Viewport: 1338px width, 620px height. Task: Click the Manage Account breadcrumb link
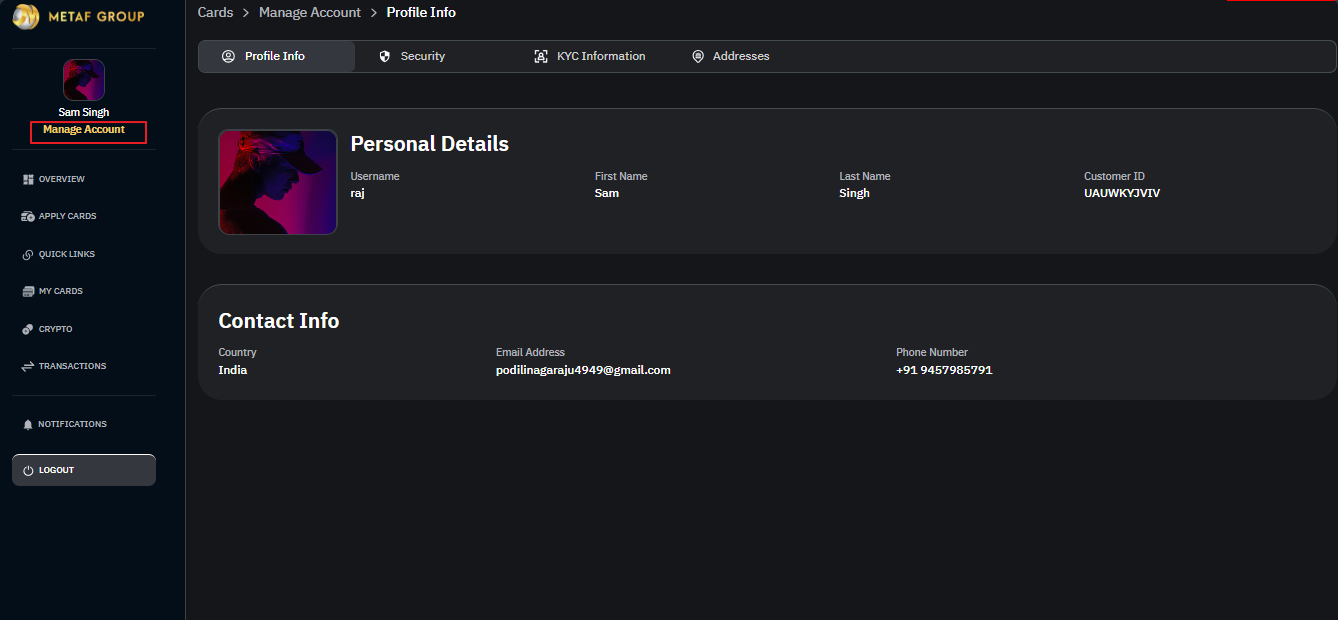[x=310, y=12]
